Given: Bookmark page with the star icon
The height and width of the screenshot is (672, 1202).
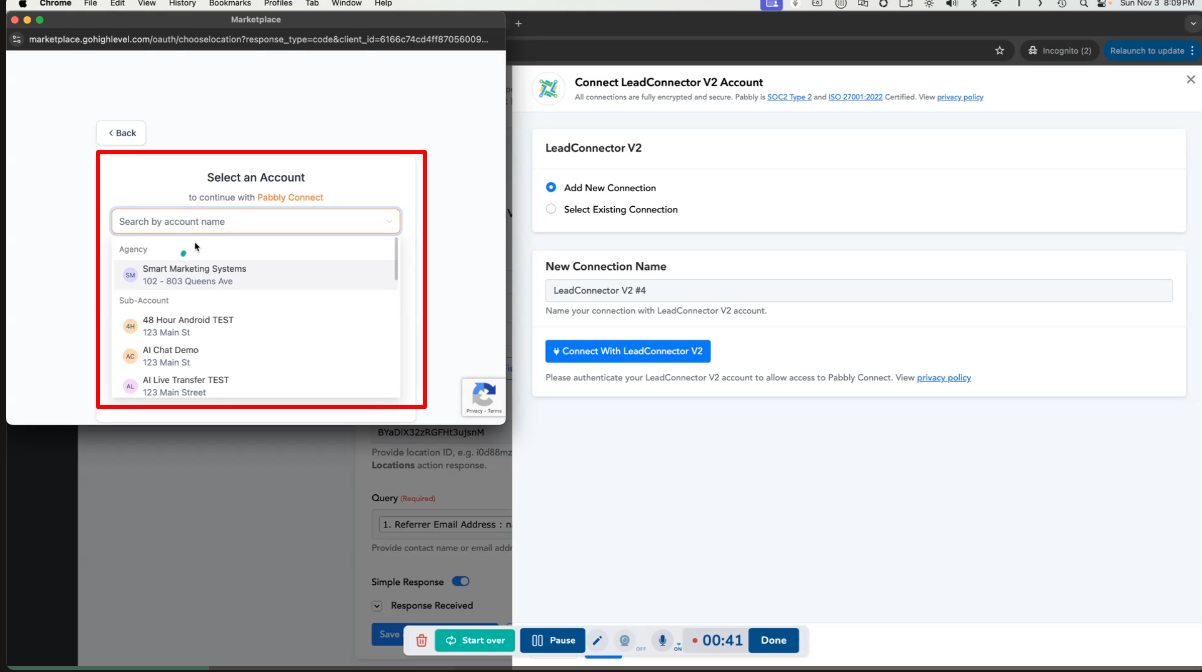Looking at the screenshot, I should click(999, 50).
